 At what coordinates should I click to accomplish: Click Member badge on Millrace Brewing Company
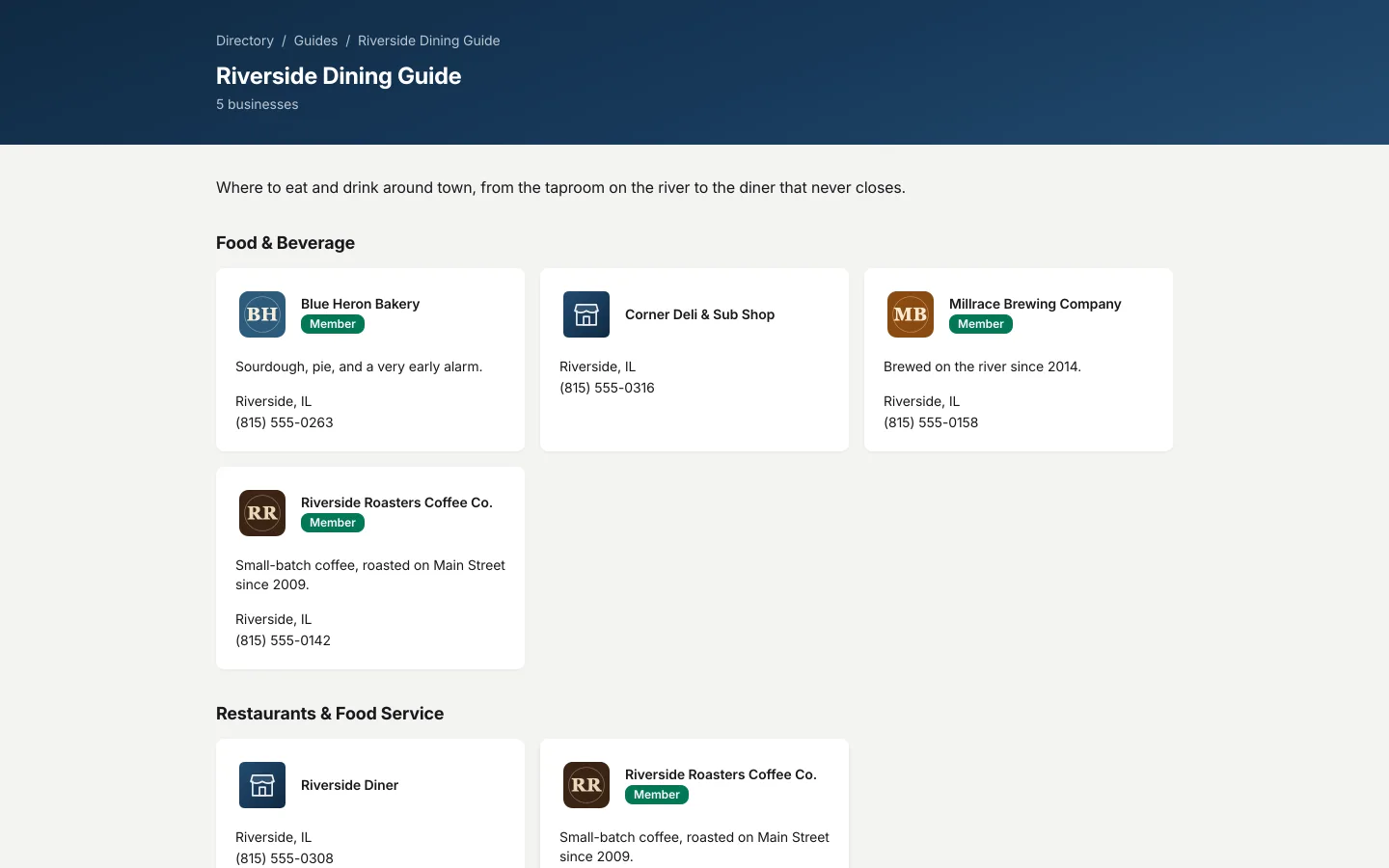click(x=981, y=324)
